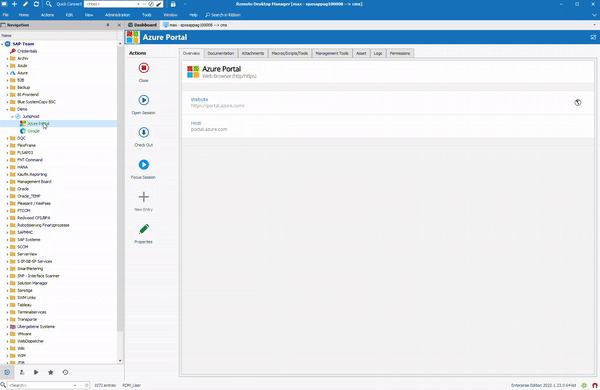Expand the VMware folder
The width and height of the screenshot is (600, 390).
coord(7,334)
